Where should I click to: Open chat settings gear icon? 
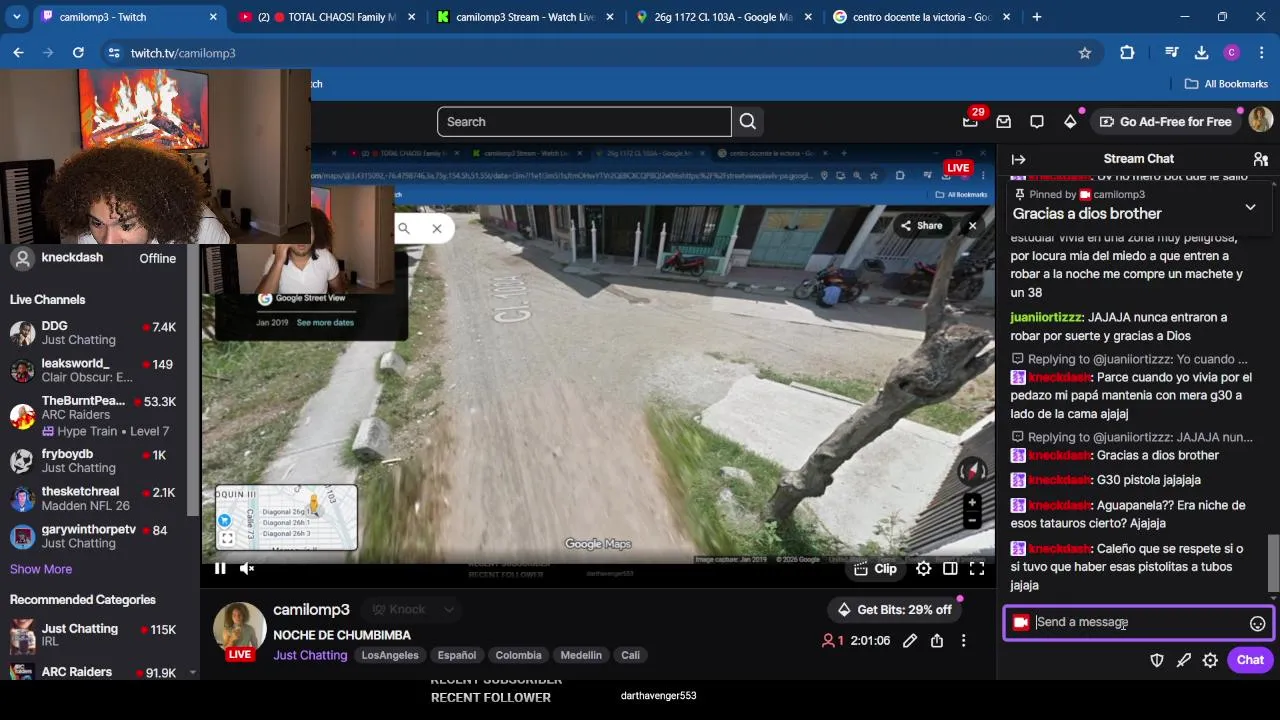(x=1210, y=660)
